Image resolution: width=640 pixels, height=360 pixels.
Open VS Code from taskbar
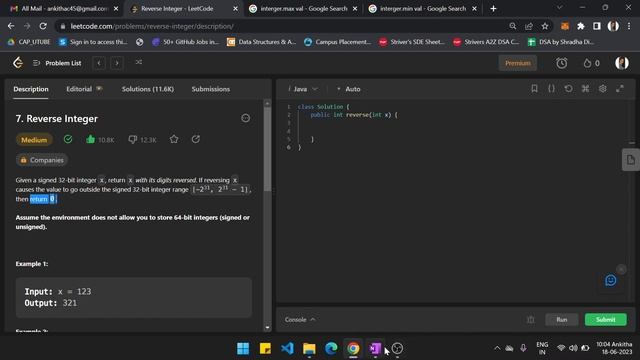click(x=287, y=348)
